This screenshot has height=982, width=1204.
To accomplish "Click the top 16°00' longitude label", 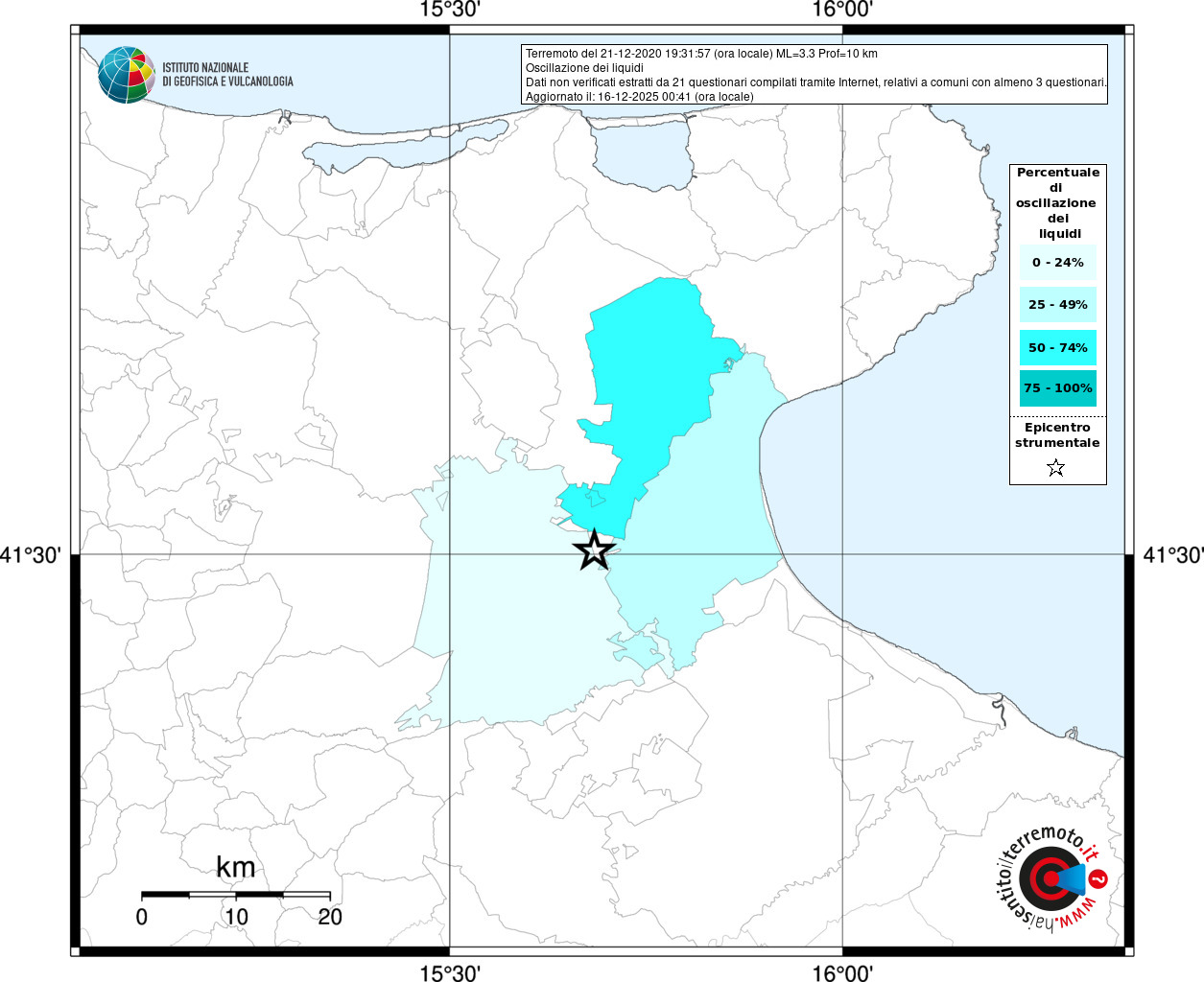I will 842,10.
